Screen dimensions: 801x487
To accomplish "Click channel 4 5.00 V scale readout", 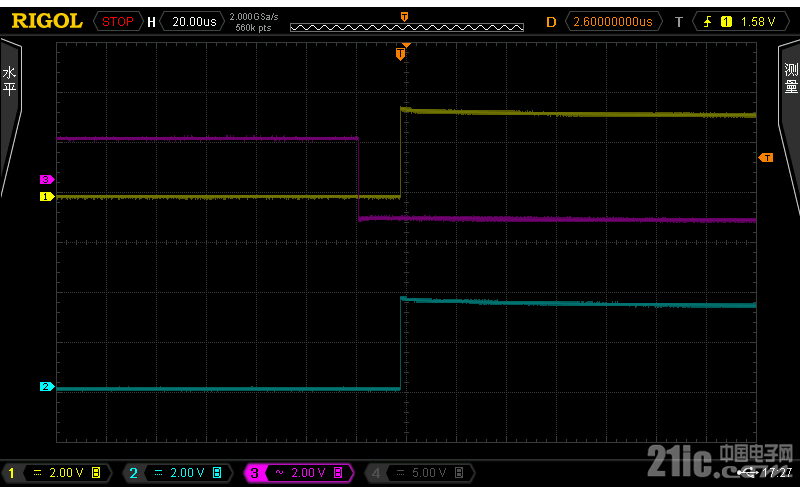I will (421, 473).
